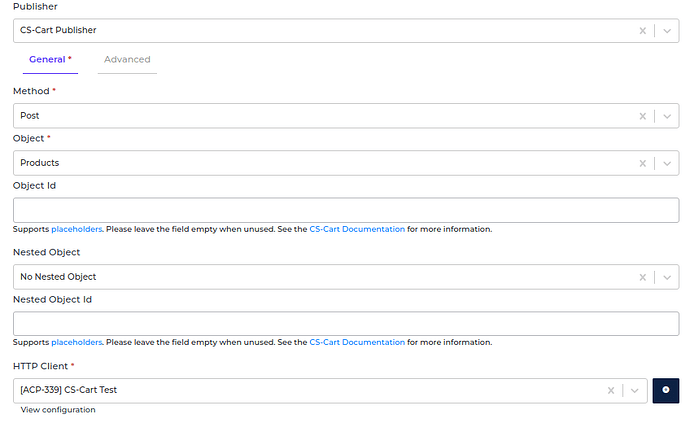Focus the Nested Object Id input field
This screenshot has height=423, width=690.
click(x=346, y=324)
